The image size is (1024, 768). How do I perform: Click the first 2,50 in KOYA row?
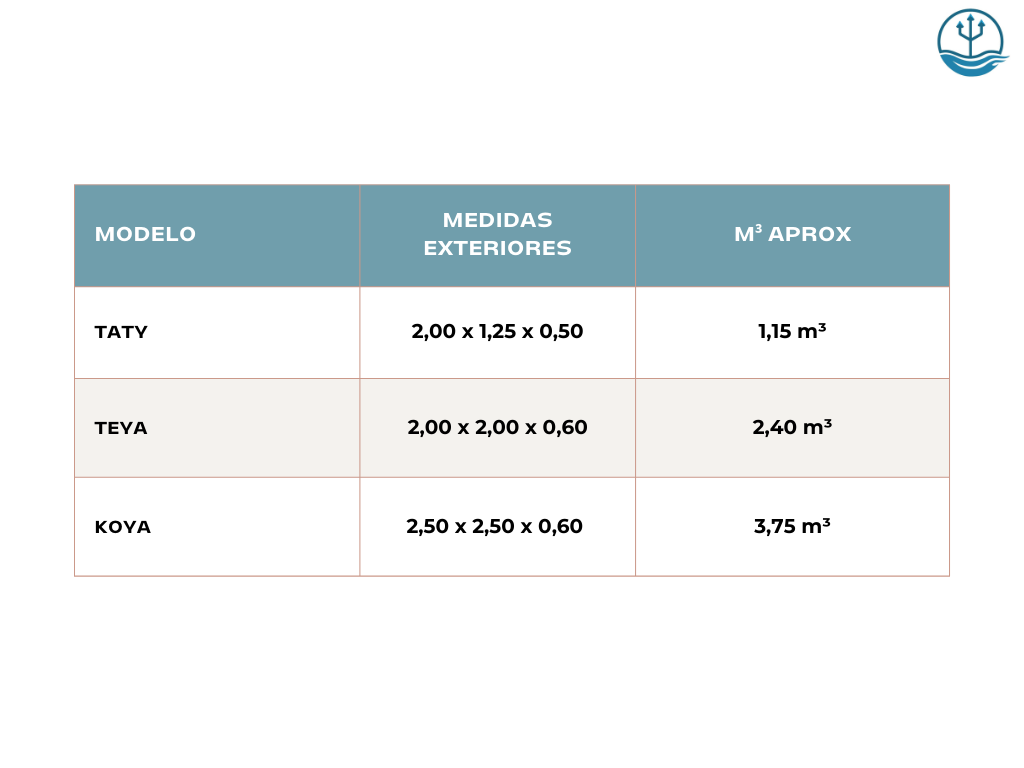tap(428, 527)
